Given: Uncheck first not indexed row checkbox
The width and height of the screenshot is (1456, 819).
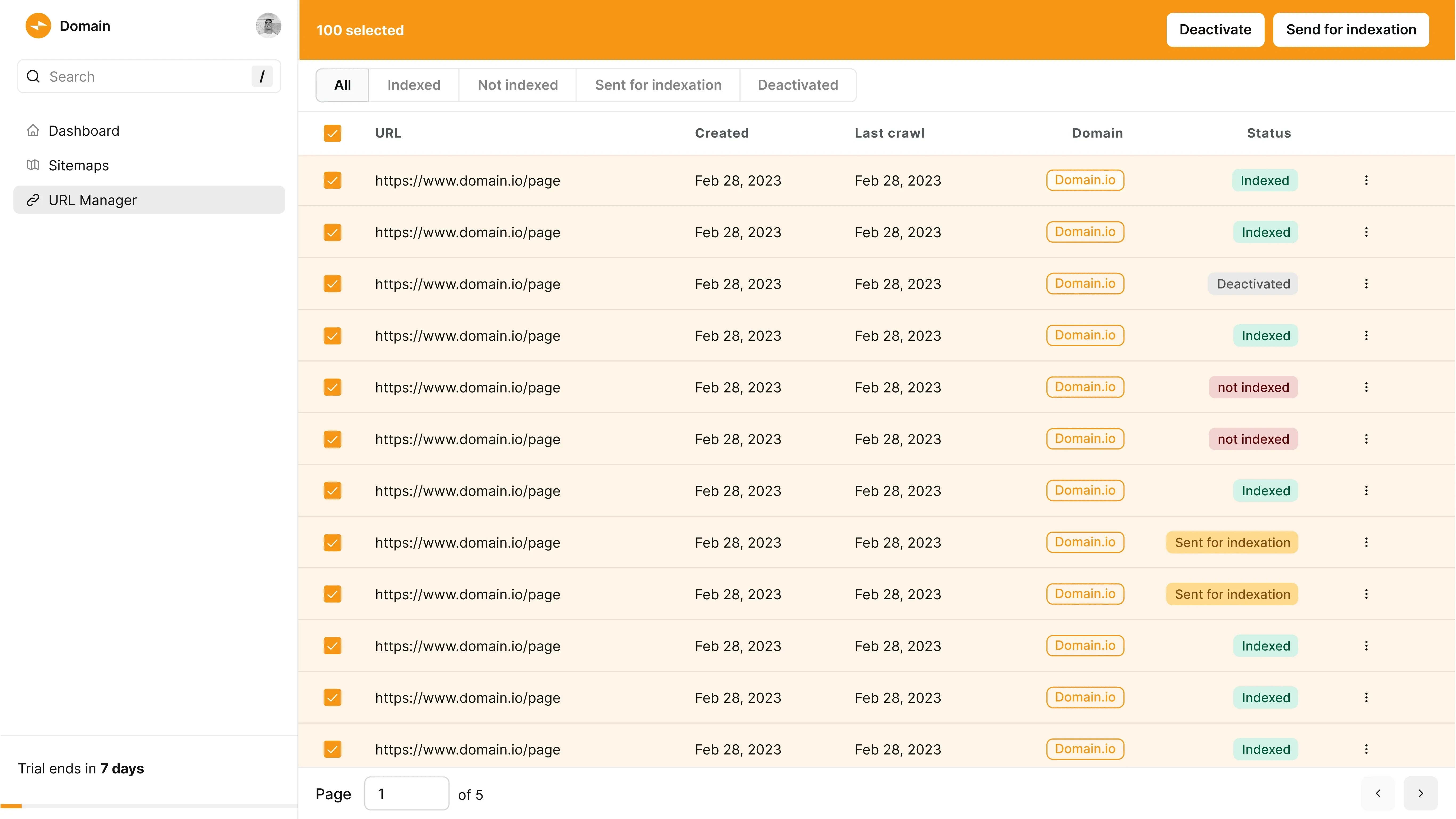Looking at the screenshot, I should [x=332, y=387].
